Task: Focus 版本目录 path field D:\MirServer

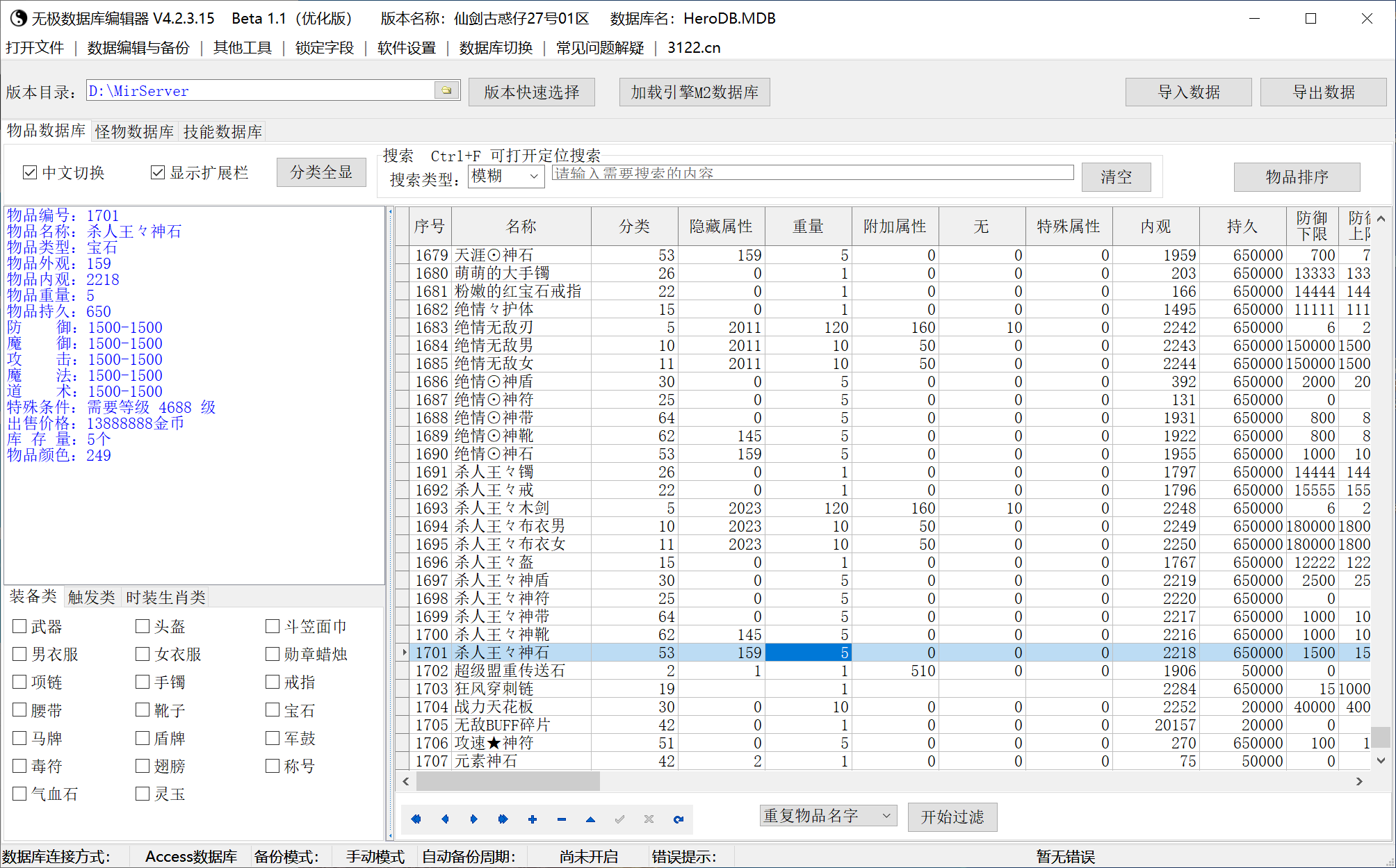Action: coord(261,90)
